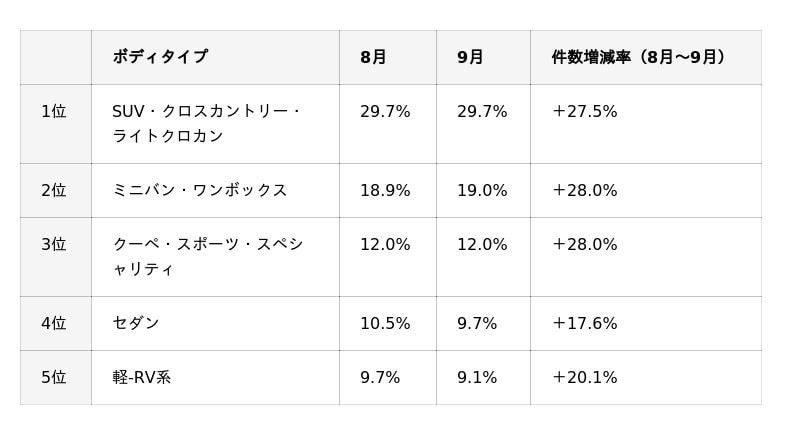The image size is (800, 435).
Task: Select the 4位 rank cell
Action: tap(54, 323)
